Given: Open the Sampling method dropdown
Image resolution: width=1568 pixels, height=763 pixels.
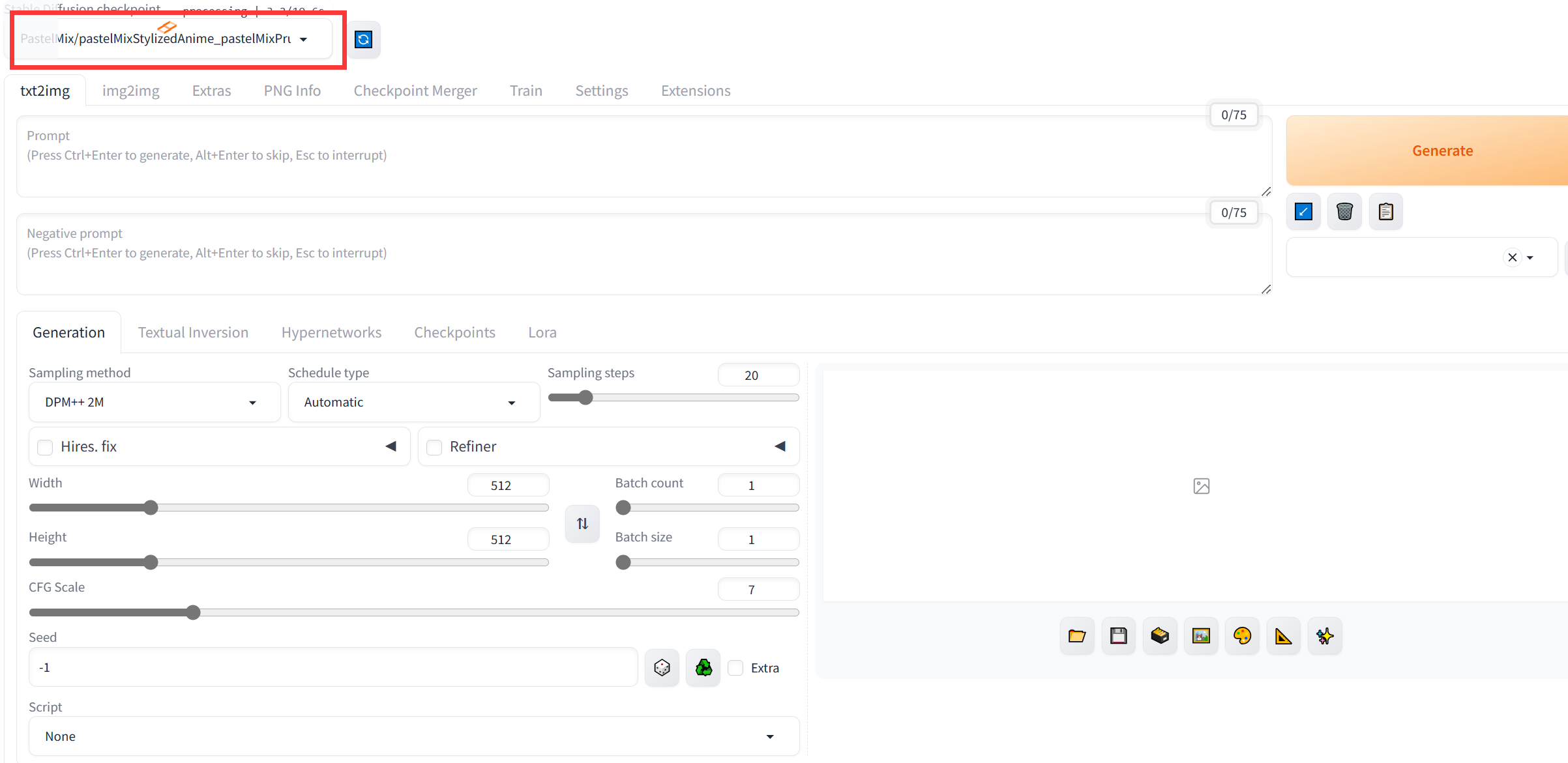Looking at the screenshot, I should (155, 403).
